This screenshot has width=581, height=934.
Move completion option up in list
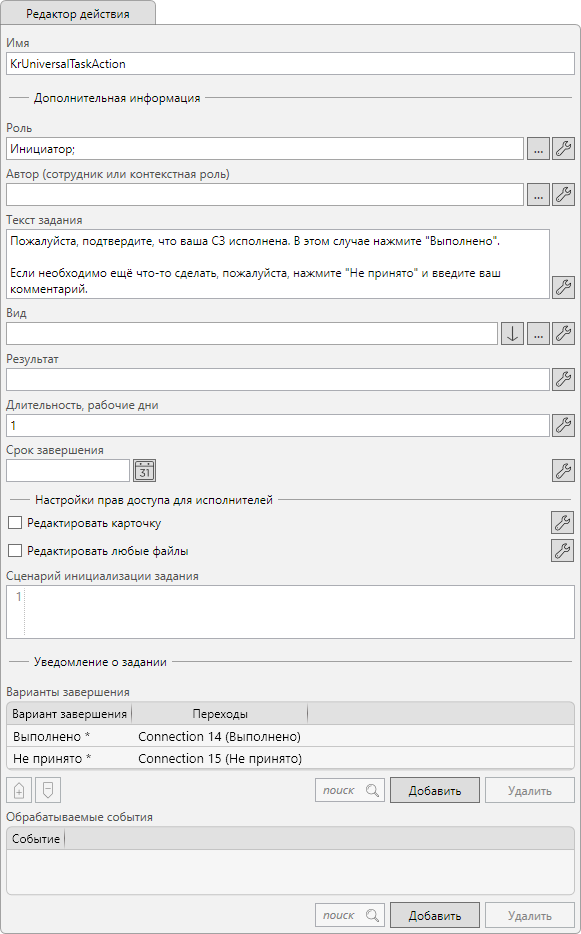point(19,790)
